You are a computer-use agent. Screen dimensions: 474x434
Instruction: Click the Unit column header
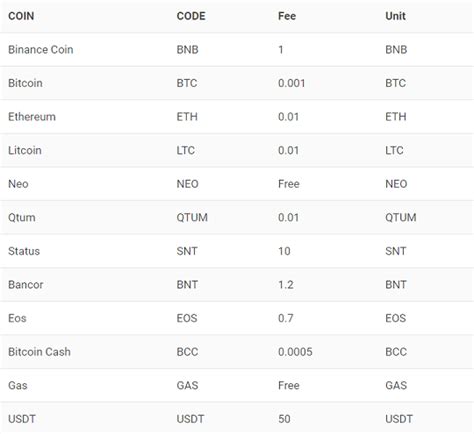click(x=395, y=16)
